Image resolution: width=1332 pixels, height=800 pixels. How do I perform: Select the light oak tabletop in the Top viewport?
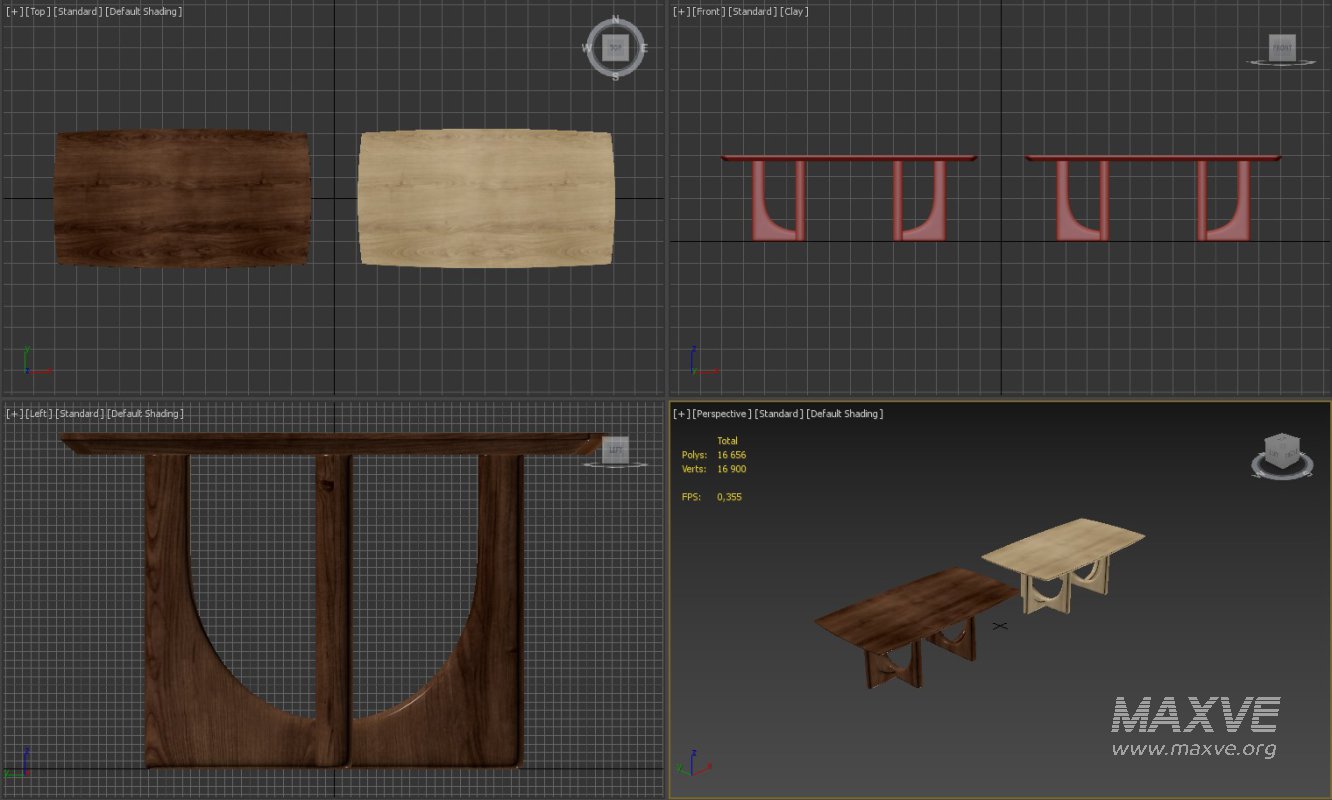(x=485, y=197)
